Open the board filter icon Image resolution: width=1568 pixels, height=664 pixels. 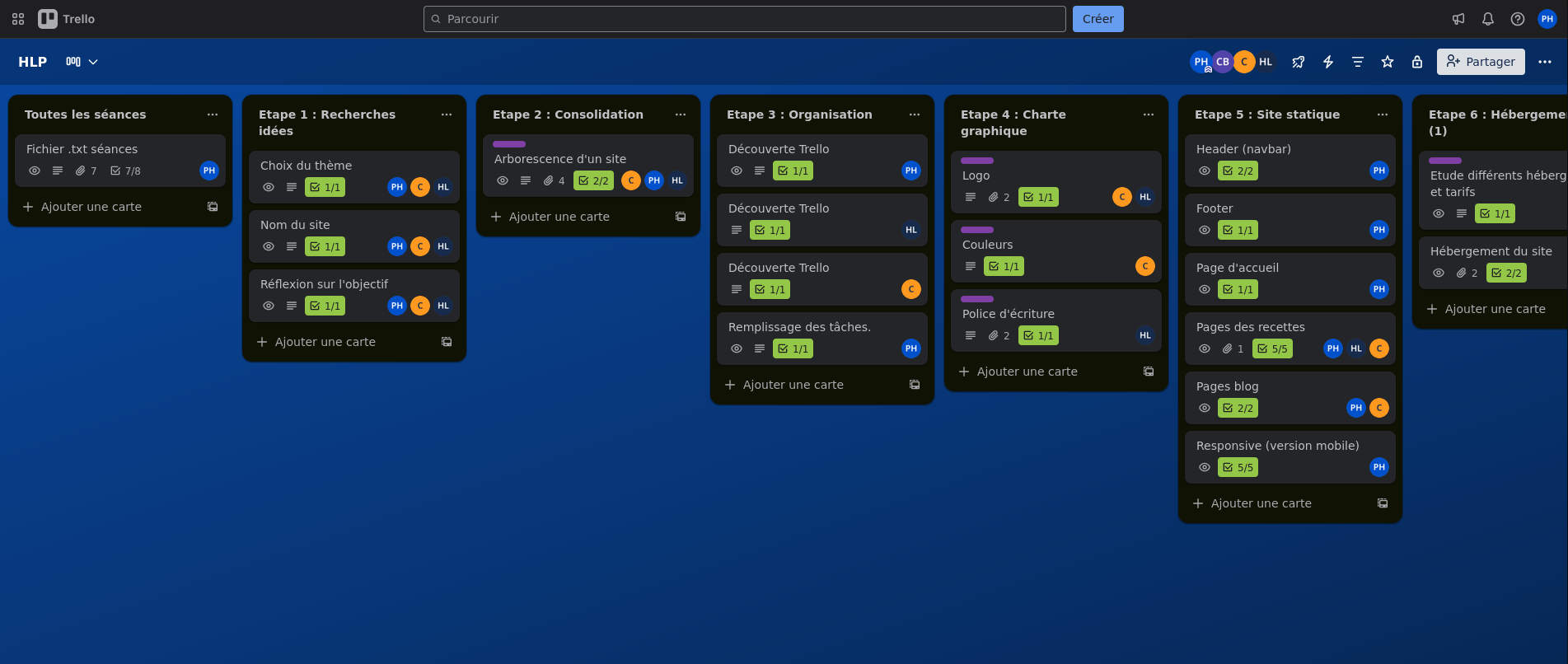click(1357, 62)
